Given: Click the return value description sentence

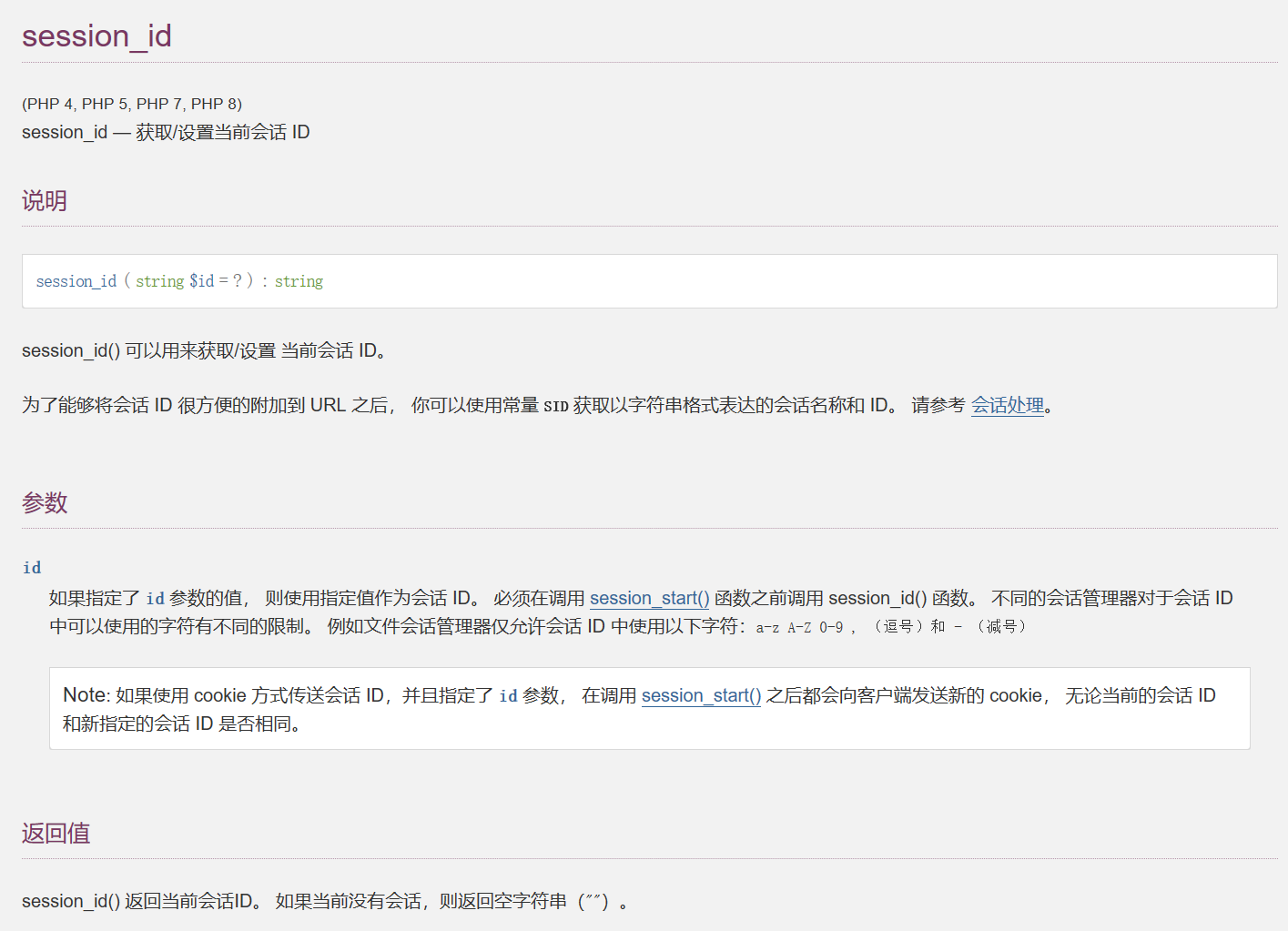Looking at the screenshot, I should point(324,901).
